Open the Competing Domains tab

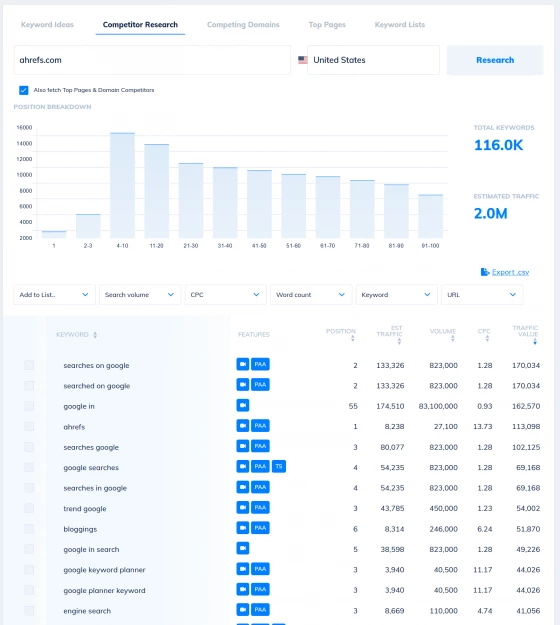coord(243,25)
